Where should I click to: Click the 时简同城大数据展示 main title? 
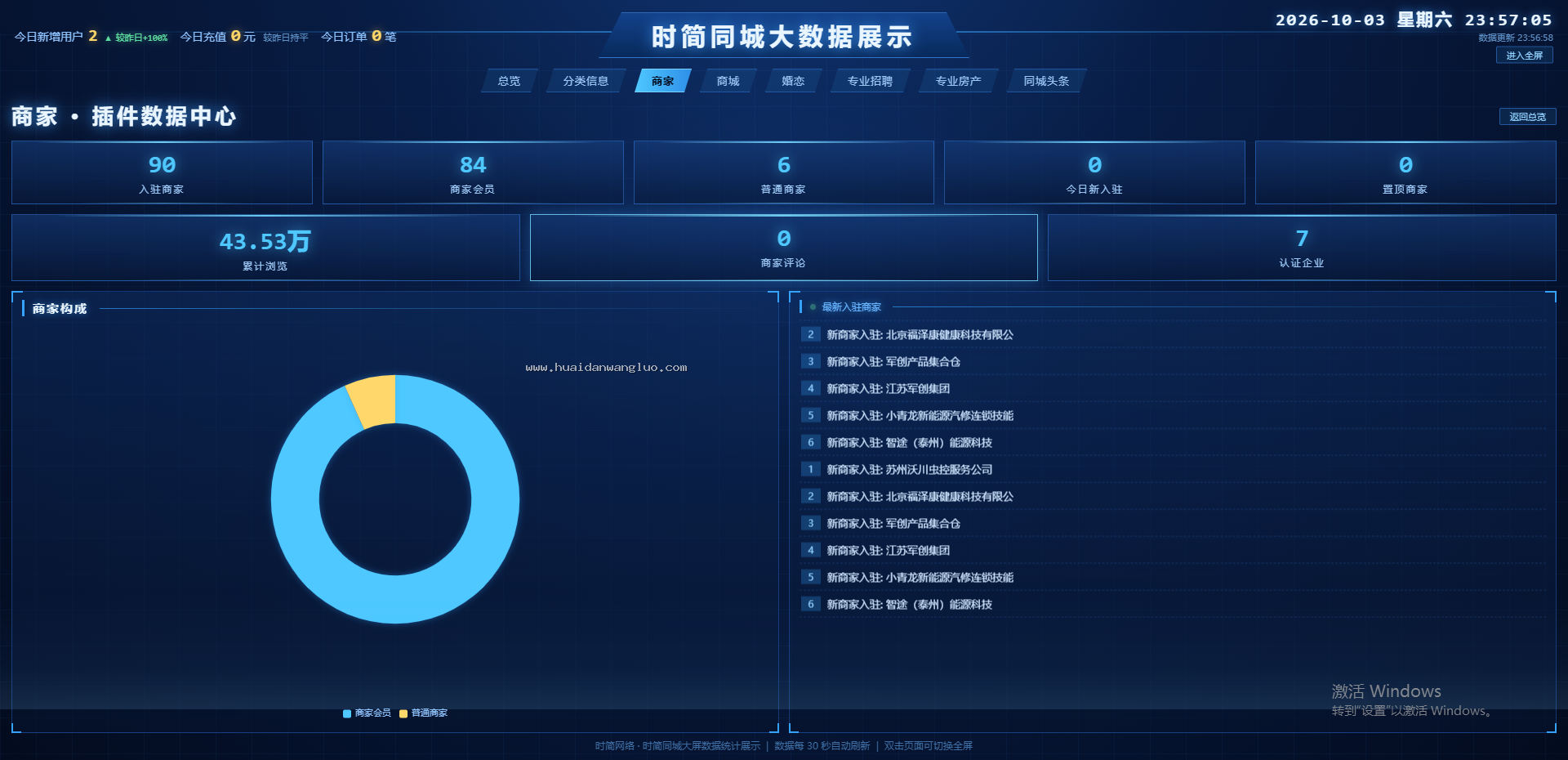coord(782,37)
